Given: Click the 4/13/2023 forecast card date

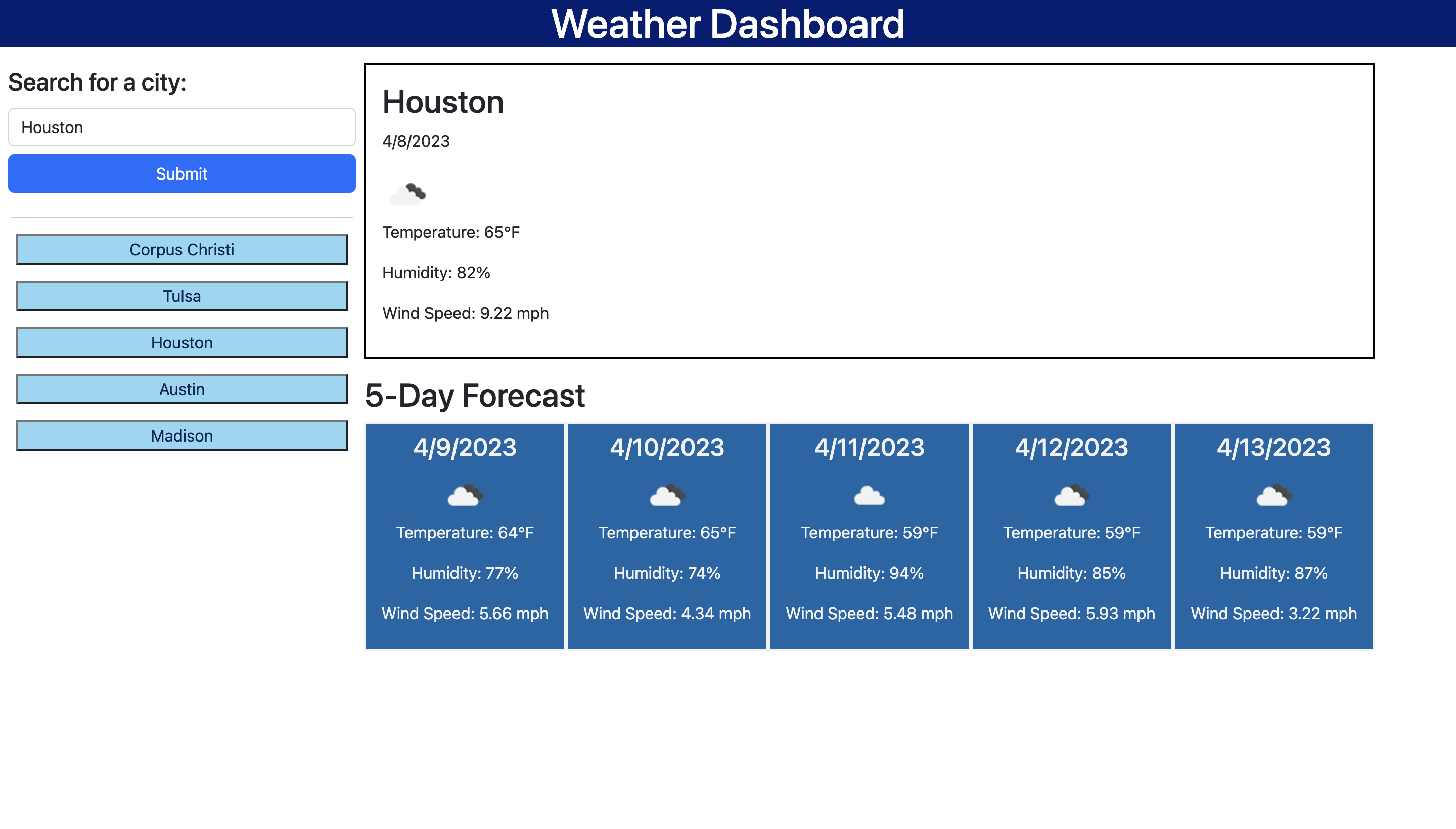Looking at the screenshot, I should coord(1273,448).
